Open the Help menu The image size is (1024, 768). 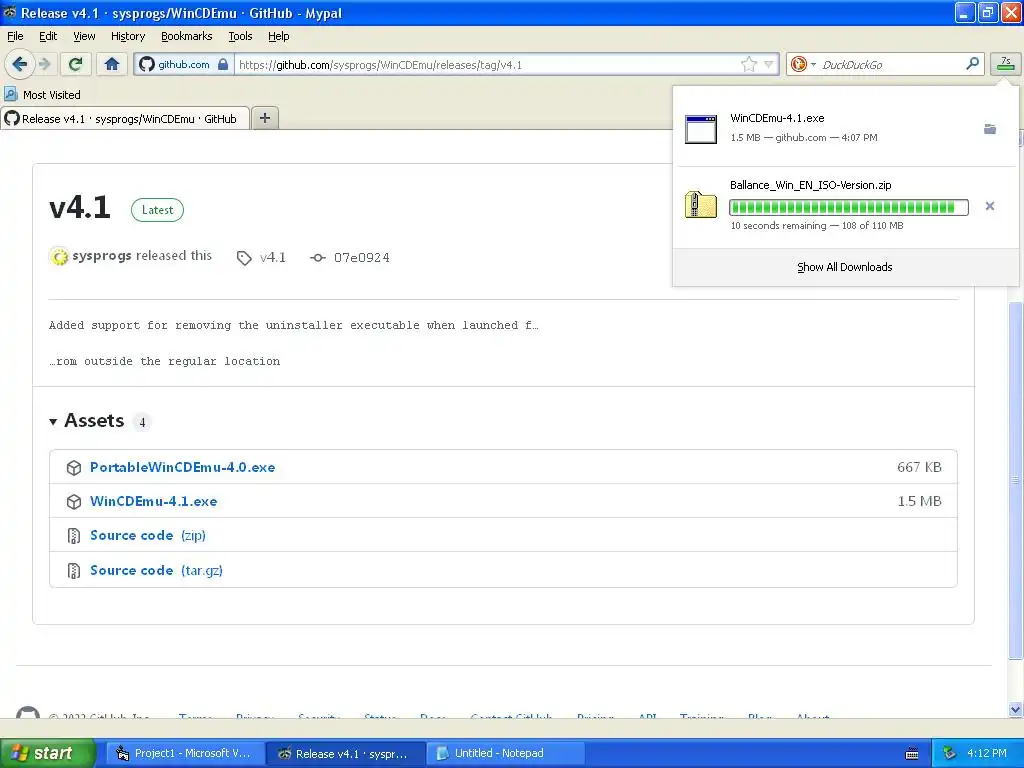coord(278,36)
